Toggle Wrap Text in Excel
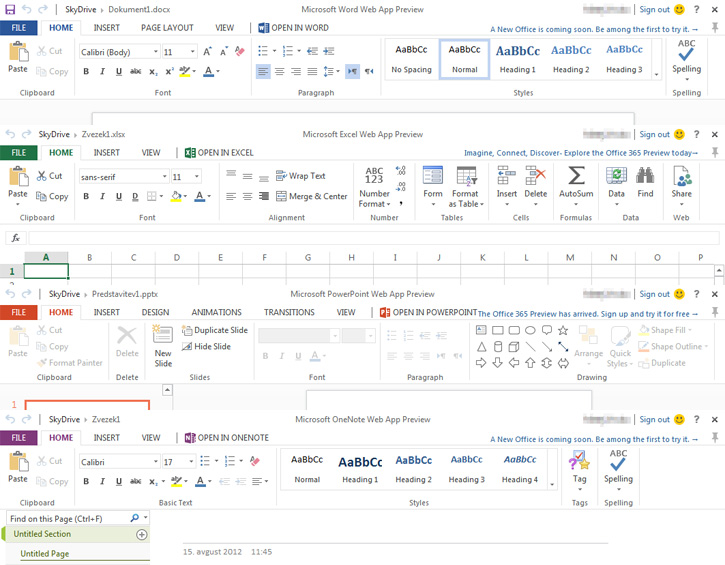Image resolution: width=725 pixels, height=565 pixels. point(301,176)
